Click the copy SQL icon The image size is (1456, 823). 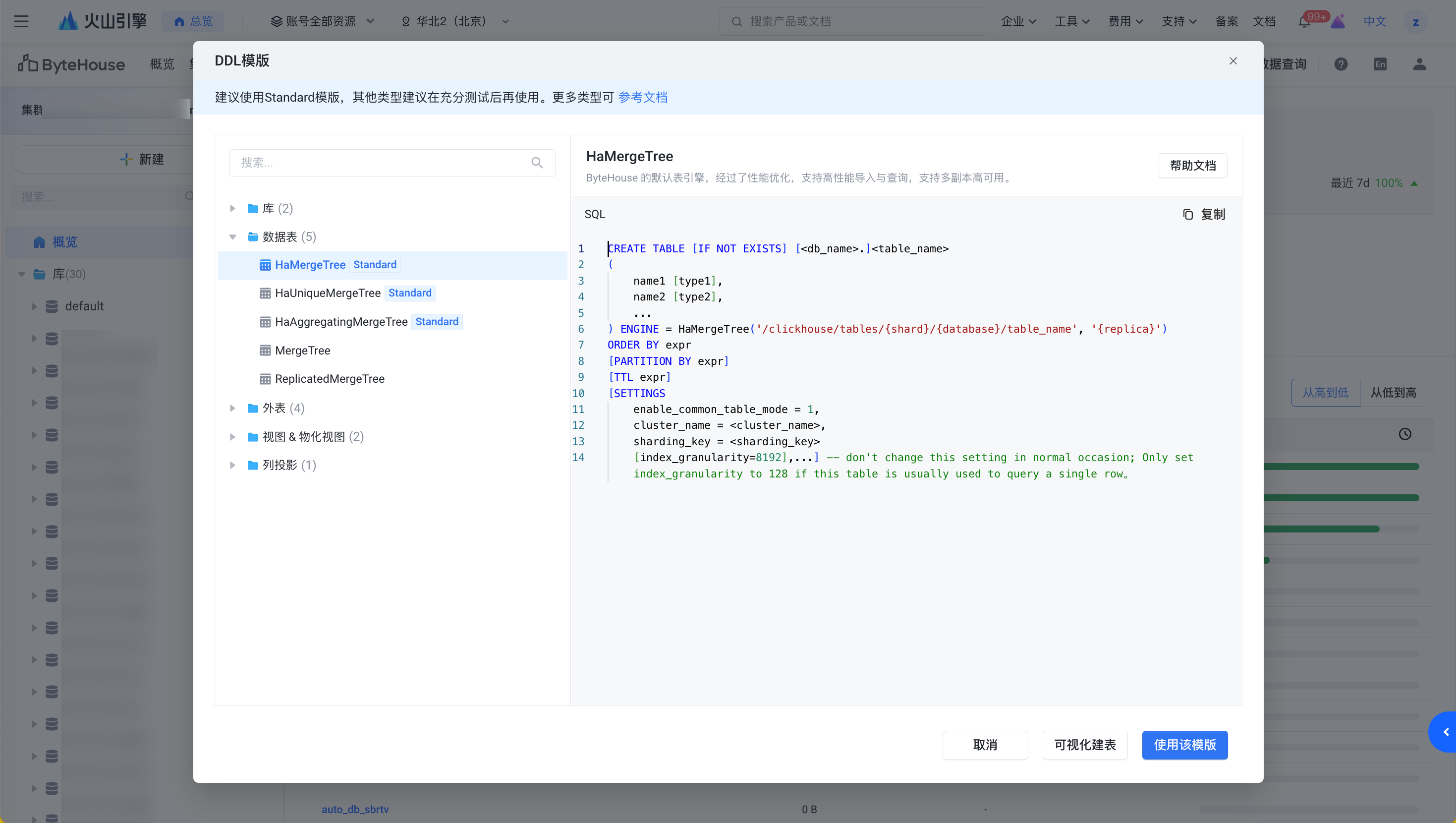pos(1187,214)
